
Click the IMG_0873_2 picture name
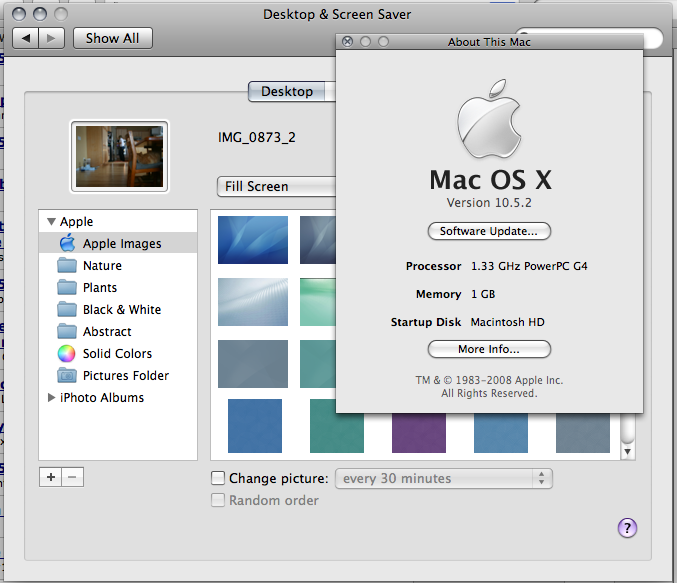coord(257,137)
